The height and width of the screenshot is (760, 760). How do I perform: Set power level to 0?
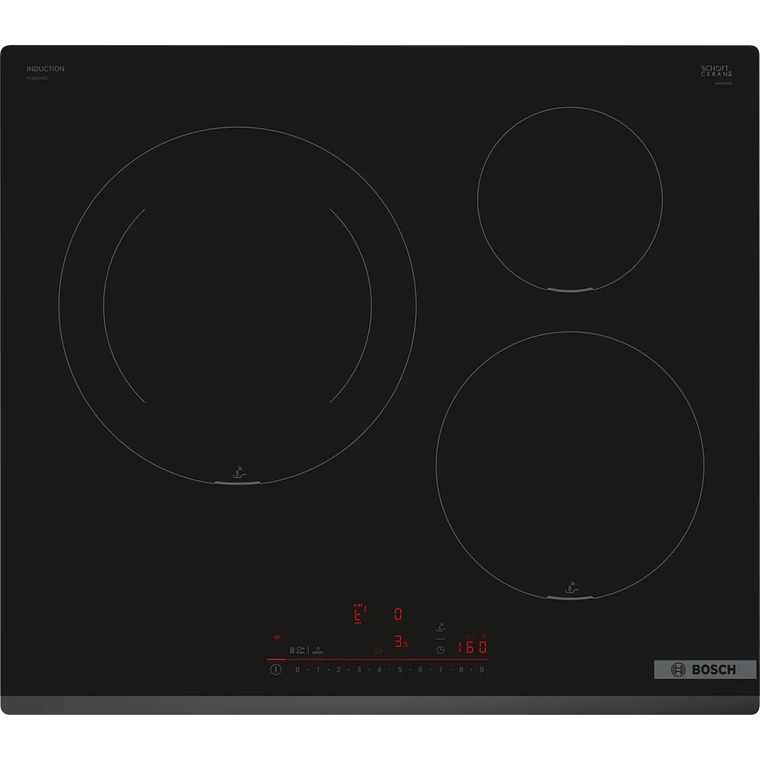(297, 669)
